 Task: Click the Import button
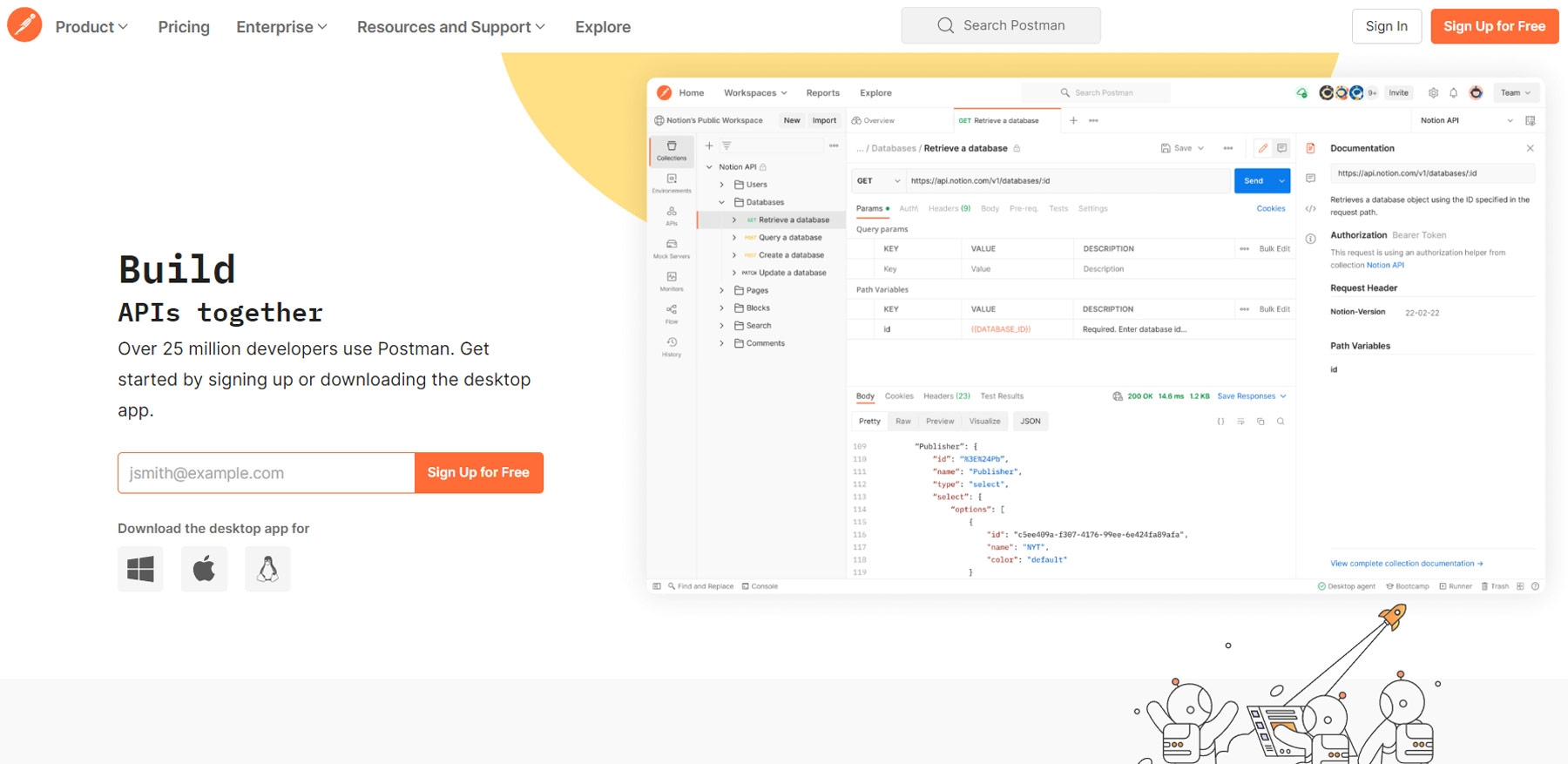(824, 120)
